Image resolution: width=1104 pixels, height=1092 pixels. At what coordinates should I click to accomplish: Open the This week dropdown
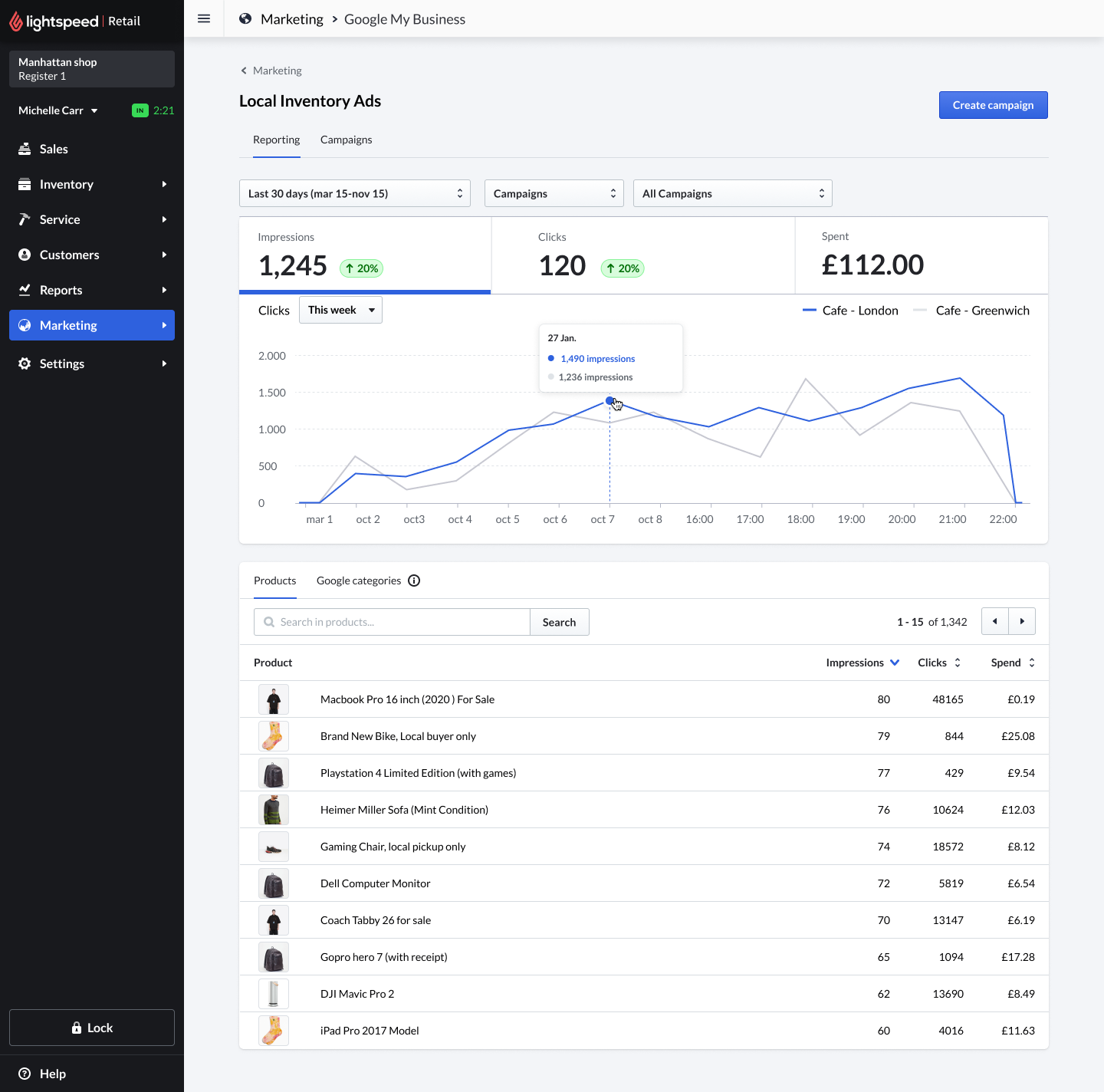pos(340,310)
